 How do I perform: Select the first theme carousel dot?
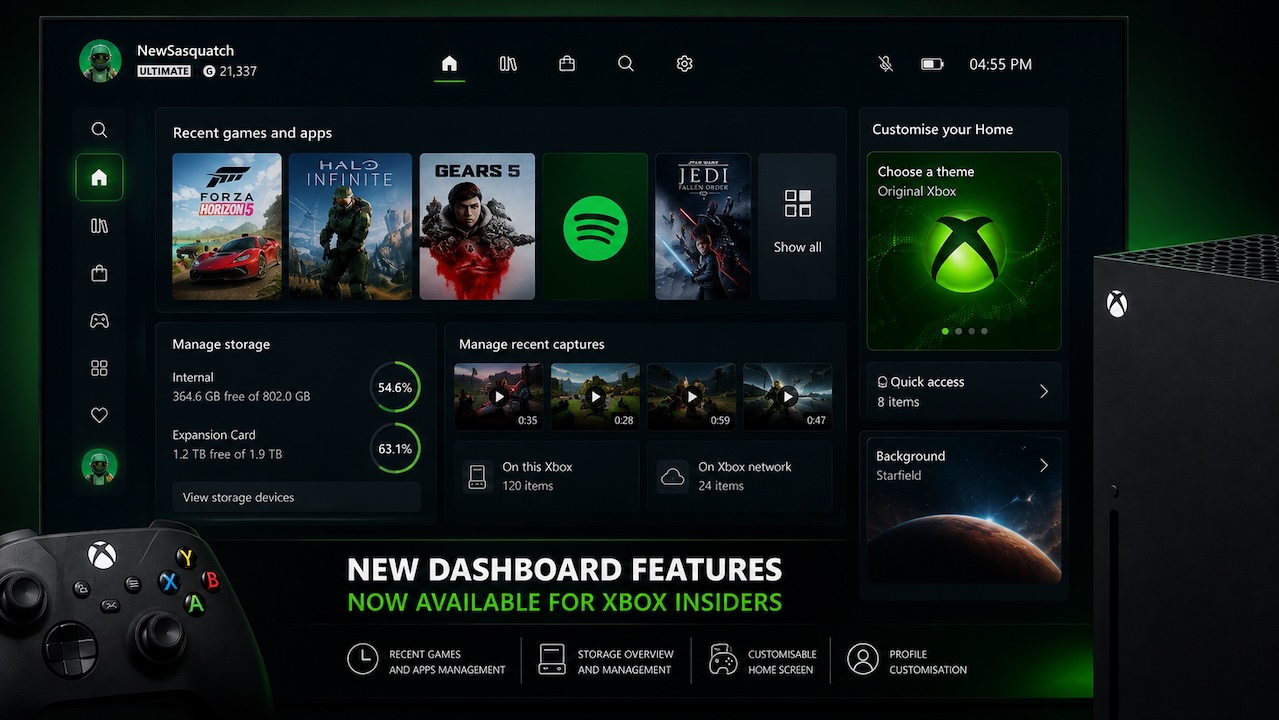pyautogui.click(x=945, y=331)
